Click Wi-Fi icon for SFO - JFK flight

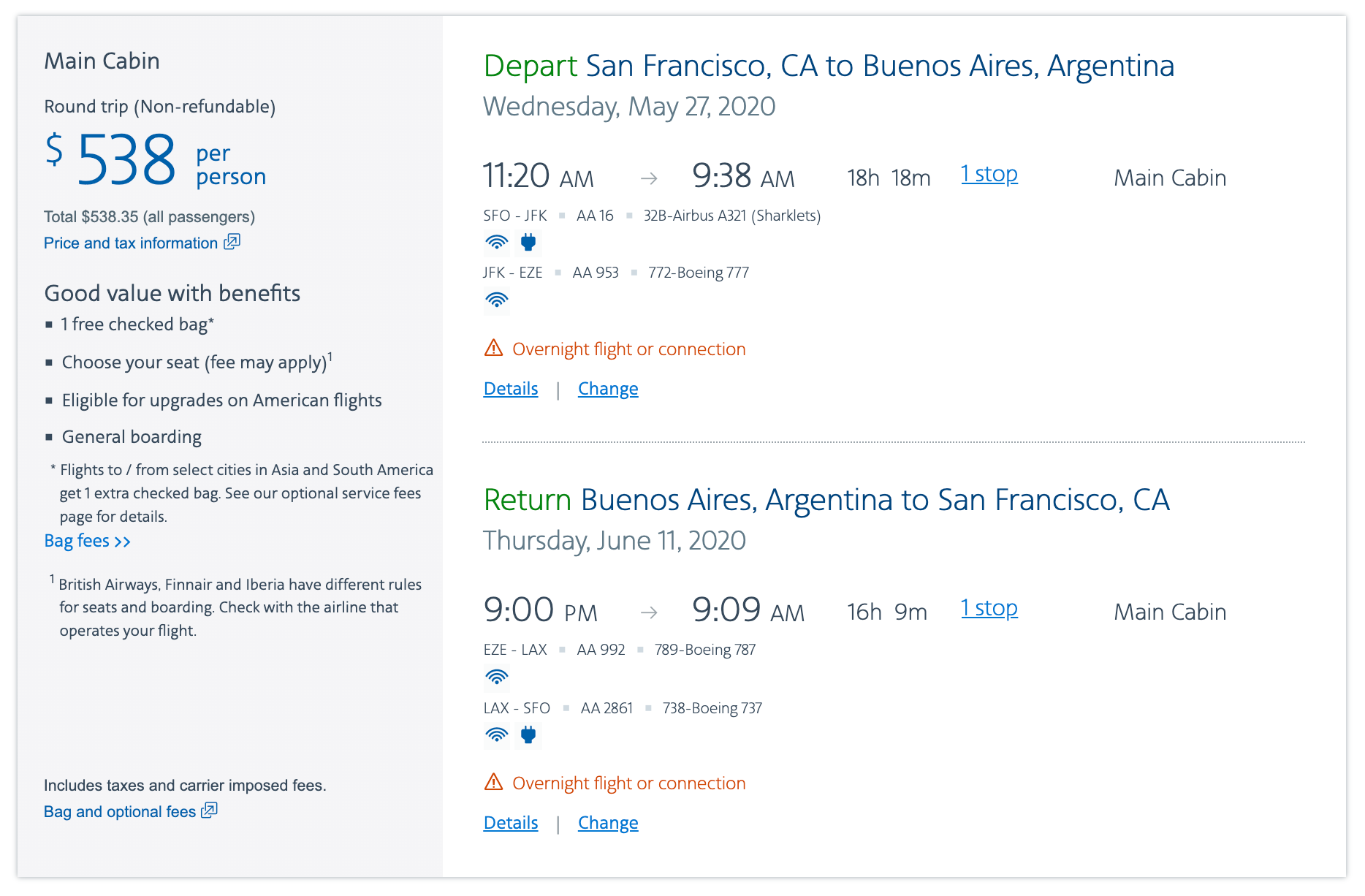pyautogui.click(x=497, y=242)
